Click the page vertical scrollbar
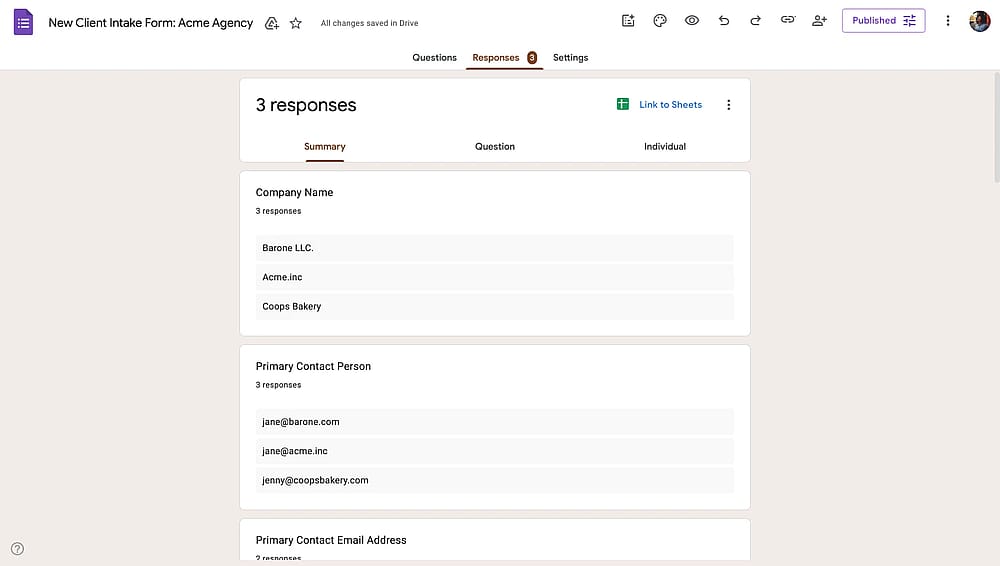Image resolution: width=1000 pixels, height=566 pixels. coord(996,128)
